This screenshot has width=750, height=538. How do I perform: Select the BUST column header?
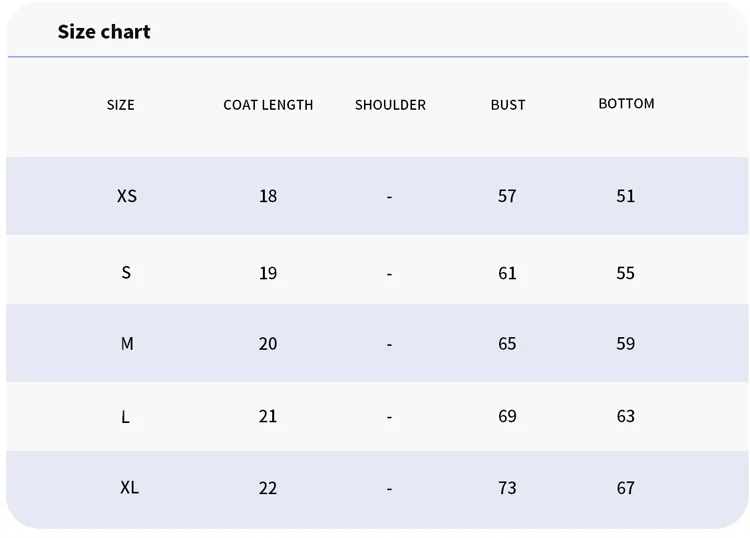(x=508, y=105)
